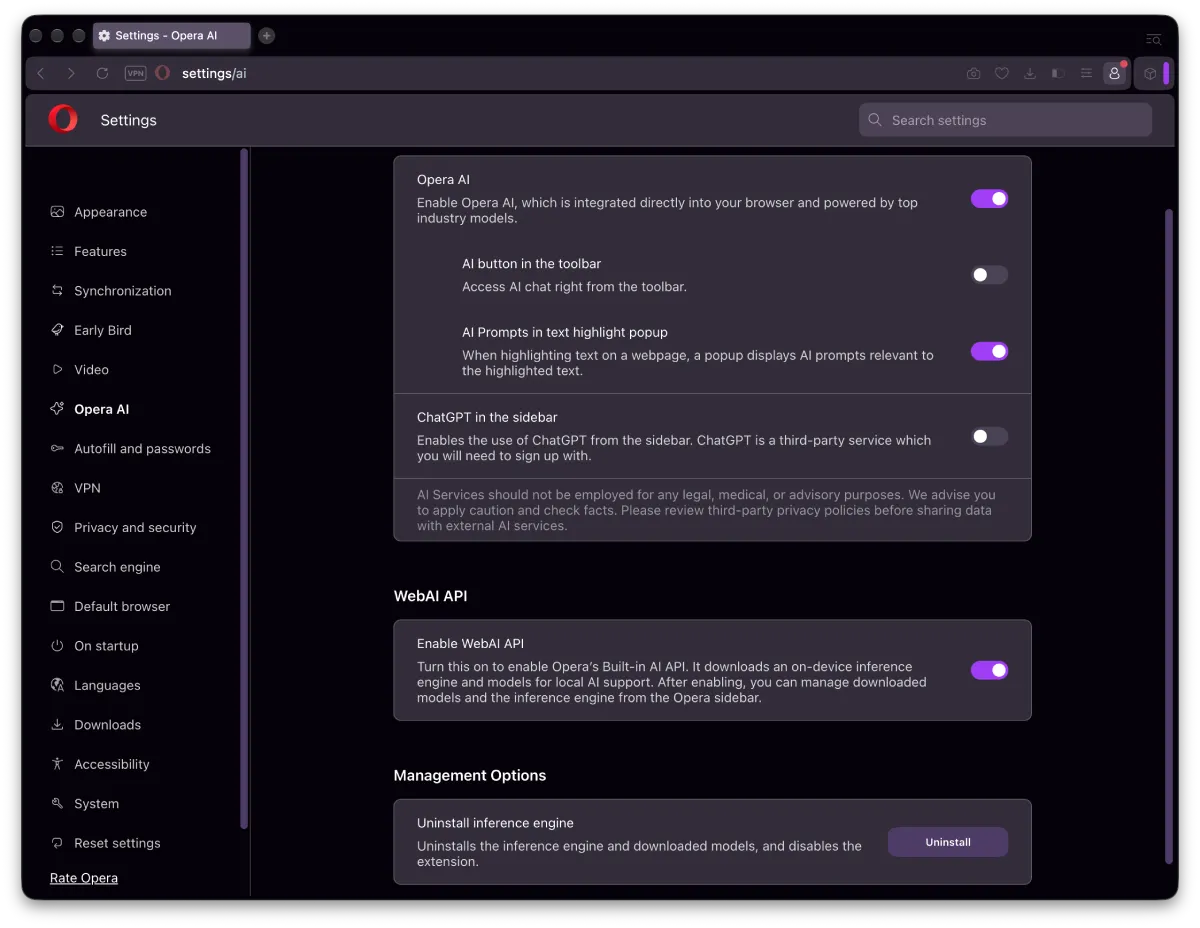Click the Opera logo in Settings header
Screen dimensions: 1200x928
63,119
